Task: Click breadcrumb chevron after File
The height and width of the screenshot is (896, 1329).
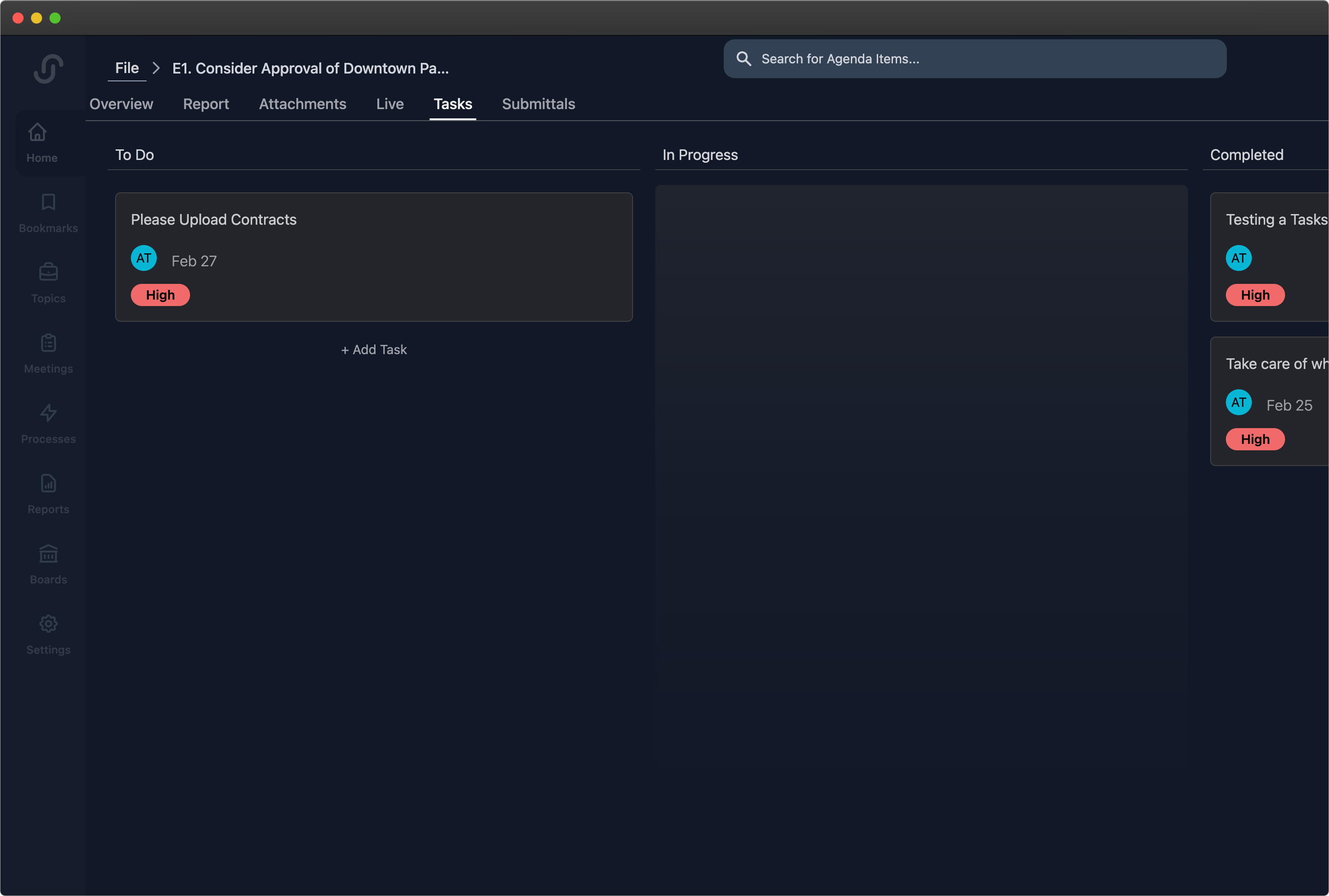Action: (156, 68)
